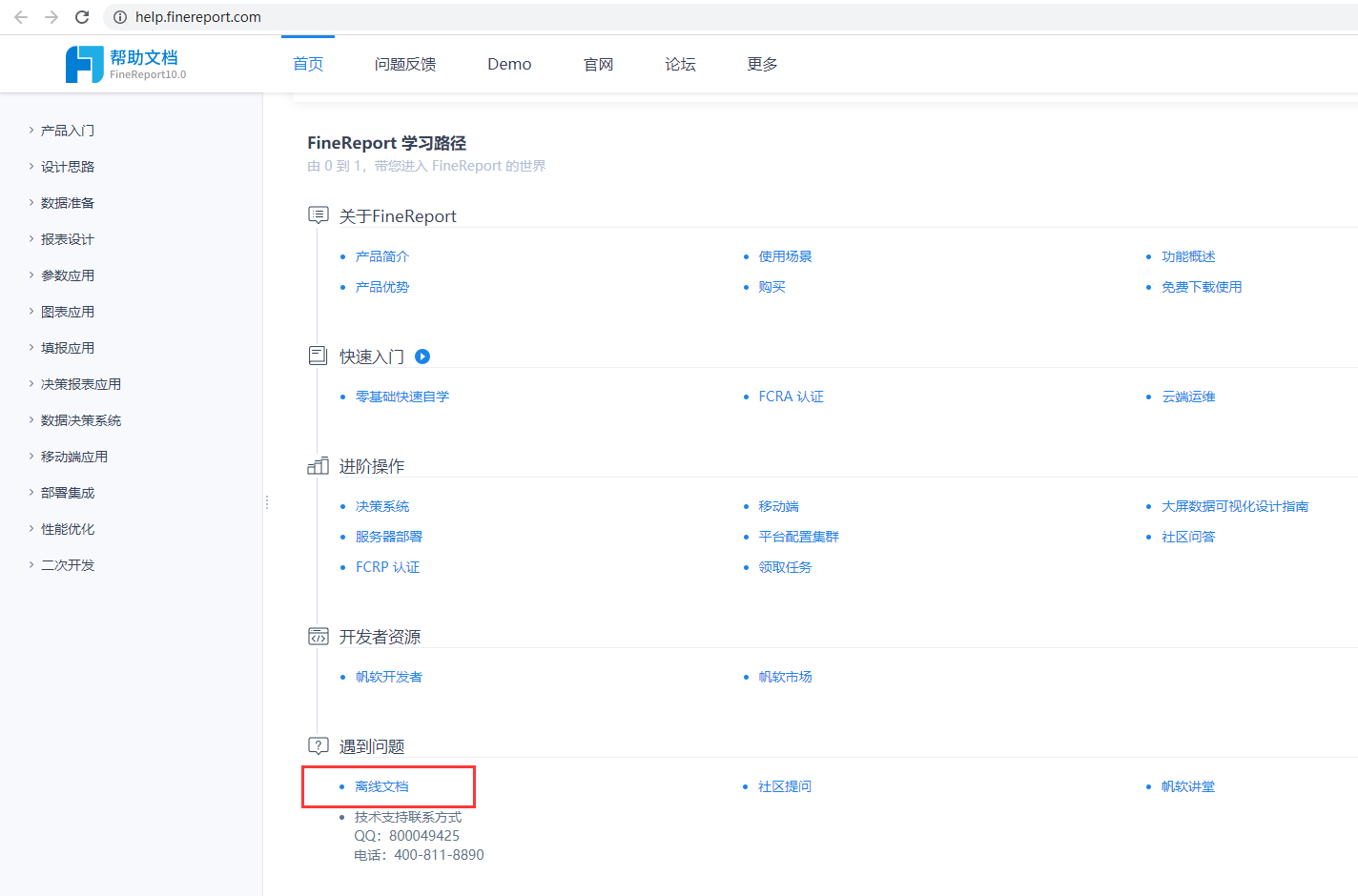
Task: Expand the 参数应用 sidebar chevron
Action: click(31, 275)
